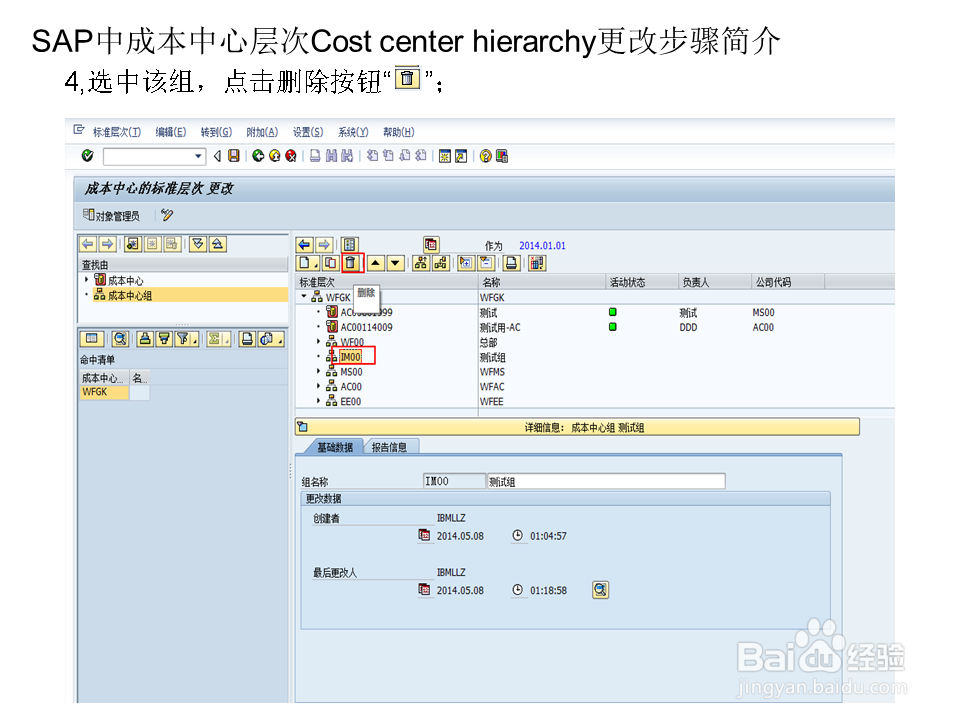
Task: Click the pencil display/change toggle icon
Action: (x=167, y=215)
